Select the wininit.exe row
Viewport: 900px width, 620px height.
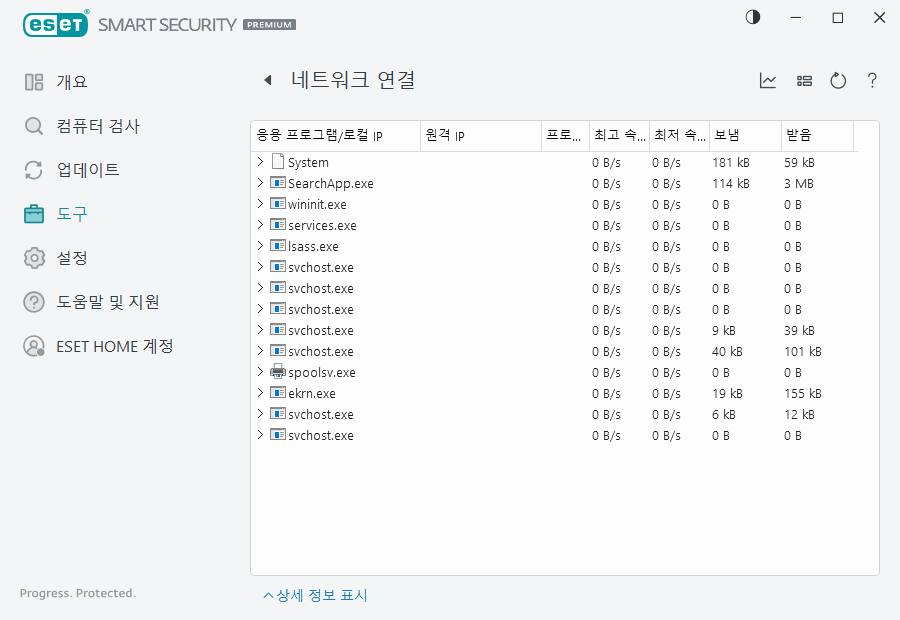click(317, 204)
